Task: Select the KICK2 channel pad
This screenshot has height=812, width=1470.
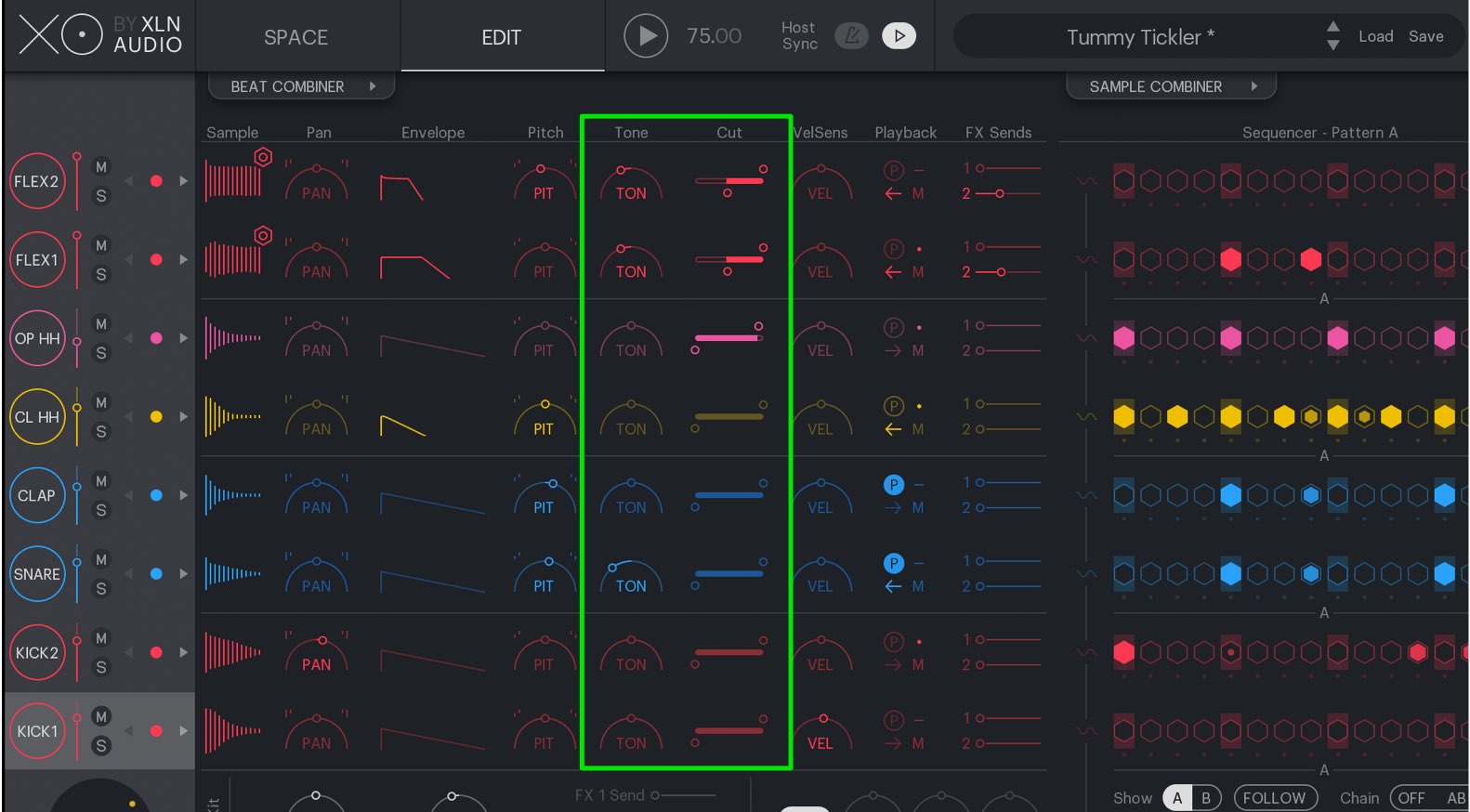Action: tap(37, 652)
